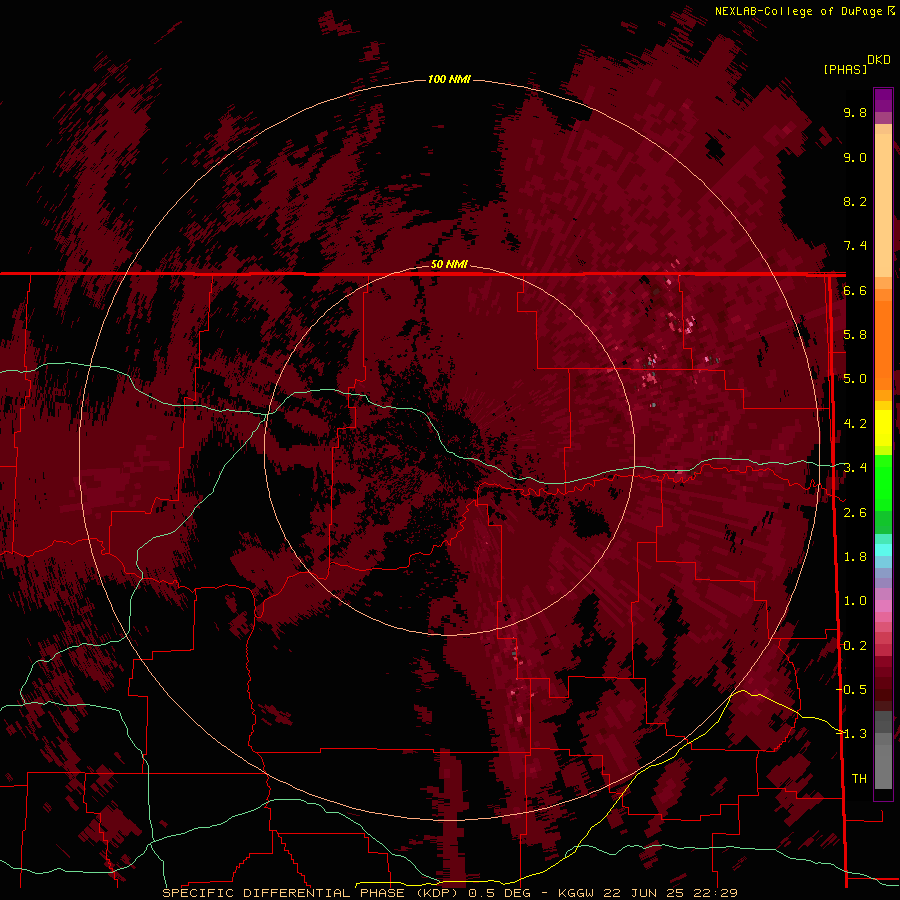Click the yellow segment of the color bar
This screenshot has height=900, width=900.
tap(883, 428)
